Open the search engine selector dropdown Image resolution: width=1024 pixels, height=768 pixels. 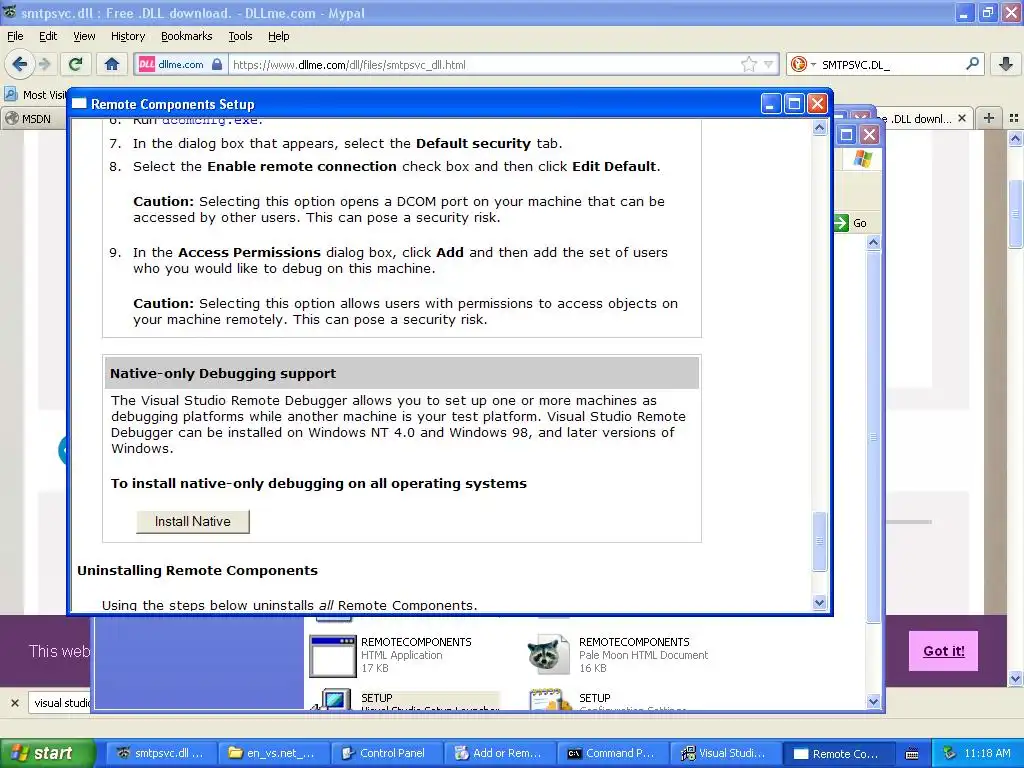point(802,64)
